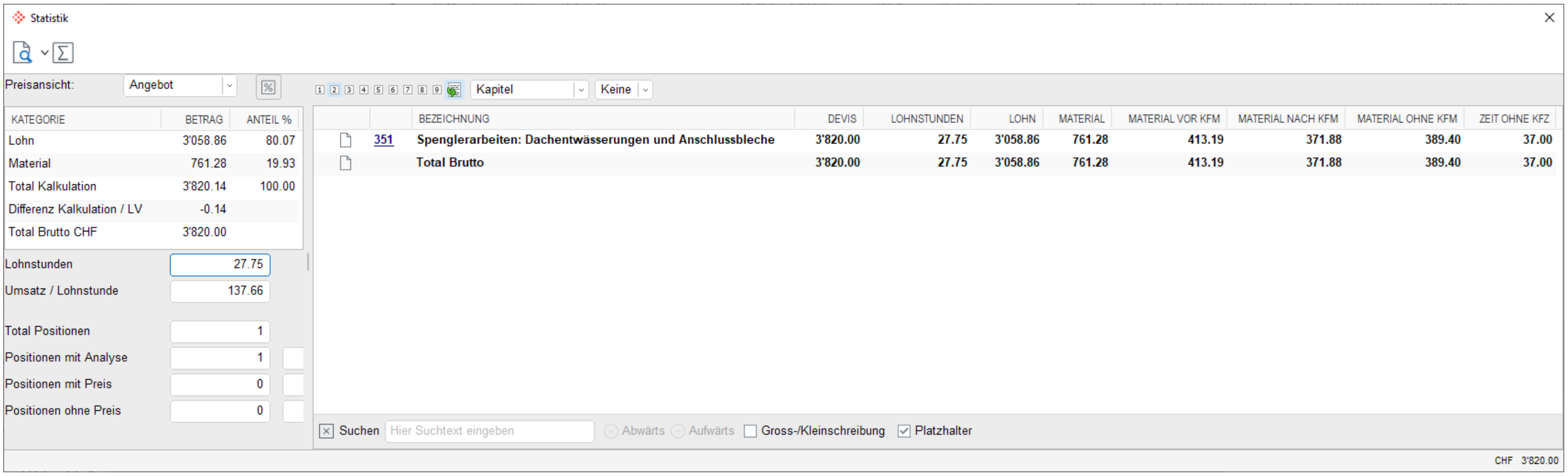Image resolution: width=1568 pixels, height=476 pixels.
Task: Click page icon in Total Brutto row
Action: pos(346,163)
